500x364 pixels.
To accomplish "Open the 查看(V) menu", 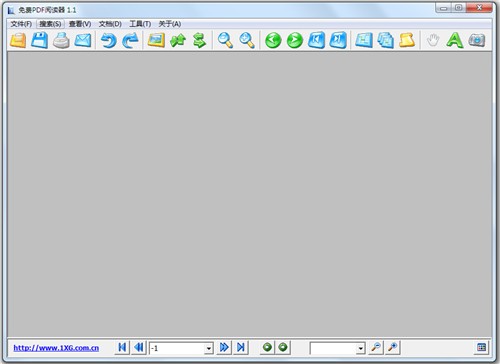I will click(x=80, y=24).
